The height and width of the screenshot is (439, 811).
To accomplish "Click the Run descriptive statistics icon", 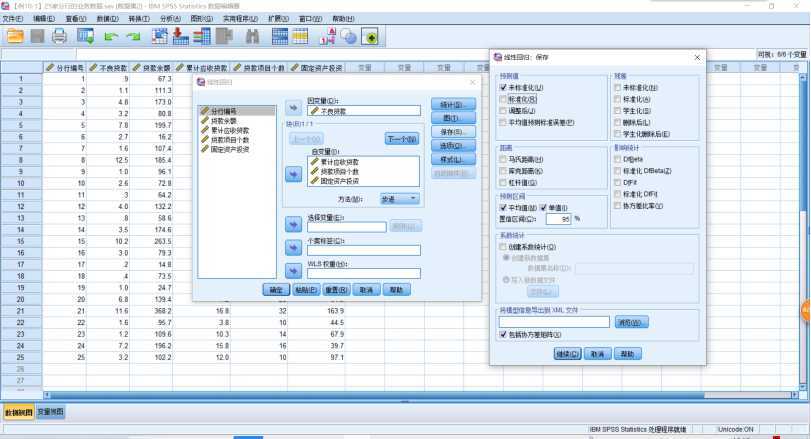I will 224,36.
